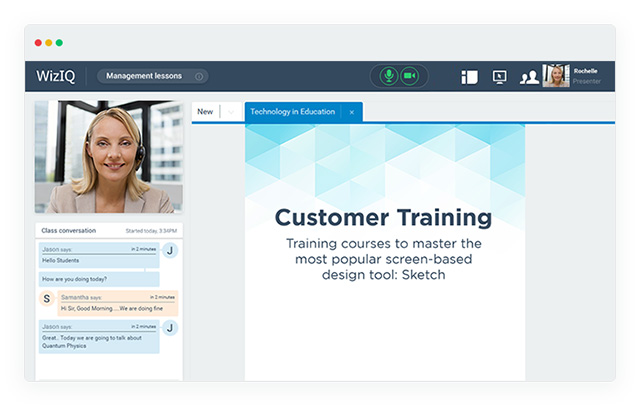Click the info icon beside Management lessons
Image resolution: width=640 pixels, height=410 pixels.
coord(199,76)
